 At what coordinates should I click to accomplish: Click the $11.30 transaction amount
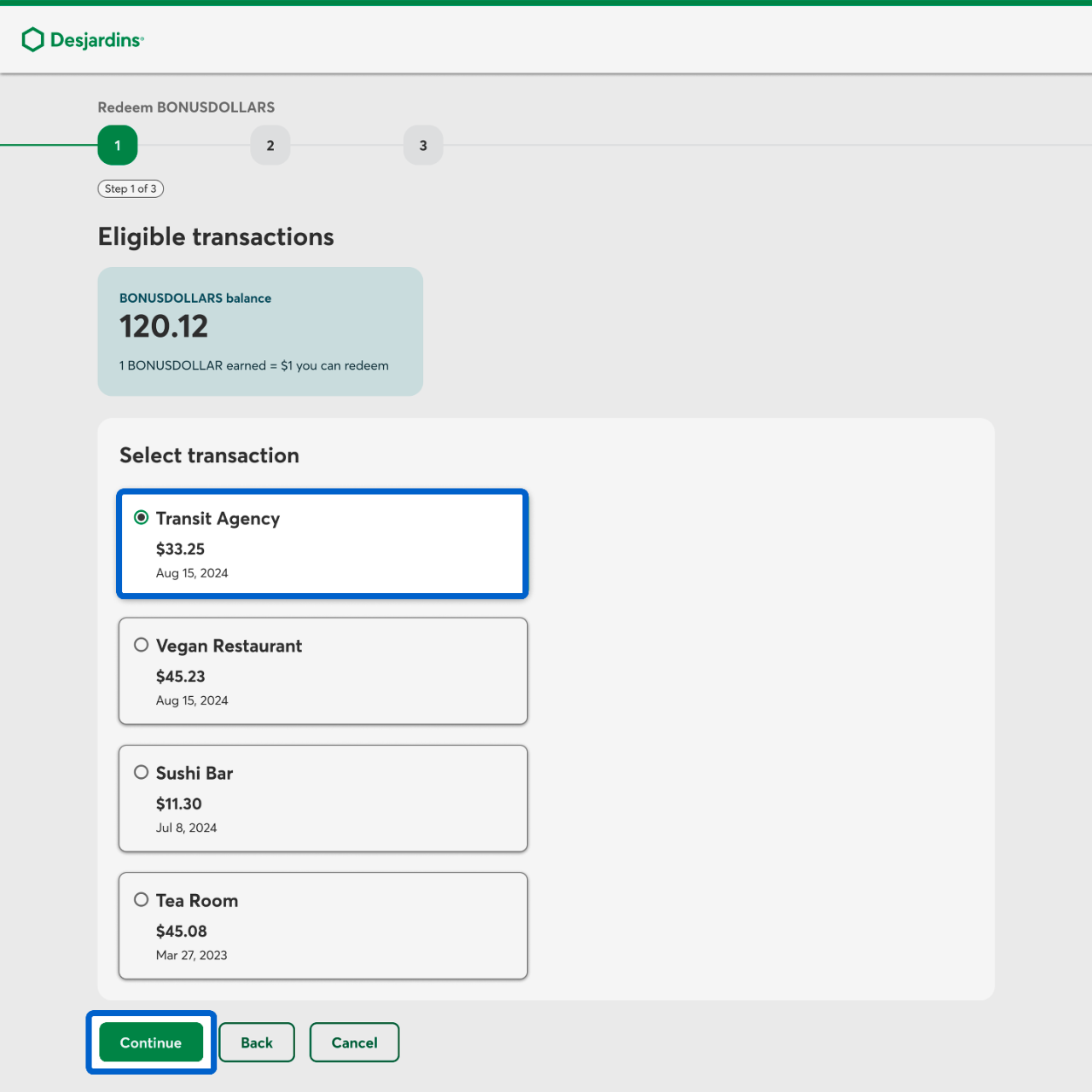pyautogui.click(x=179, y=804)
